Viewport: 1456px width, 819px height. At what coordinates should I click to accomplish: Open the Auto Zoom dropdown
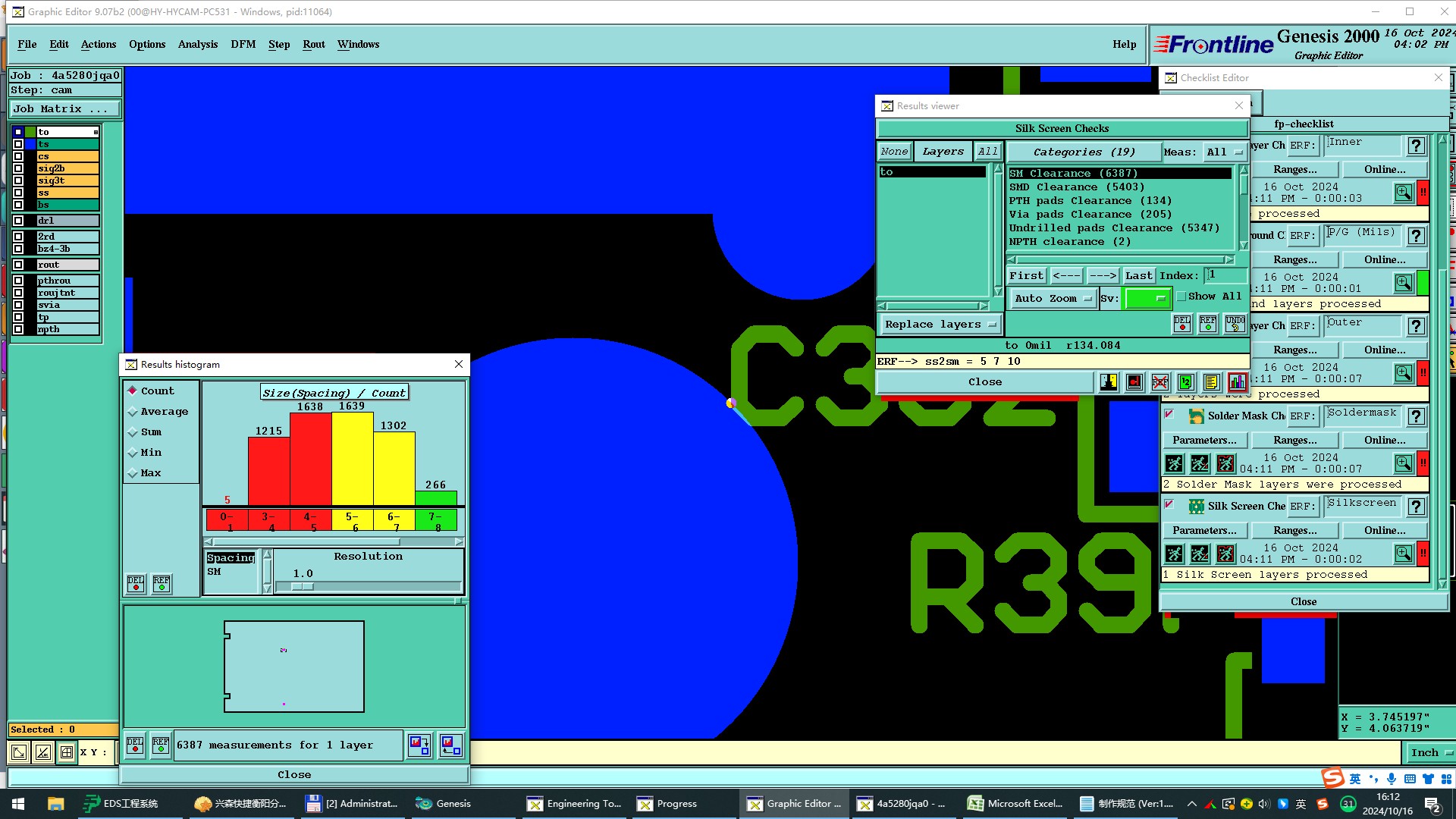click(x=1053, y=299)
